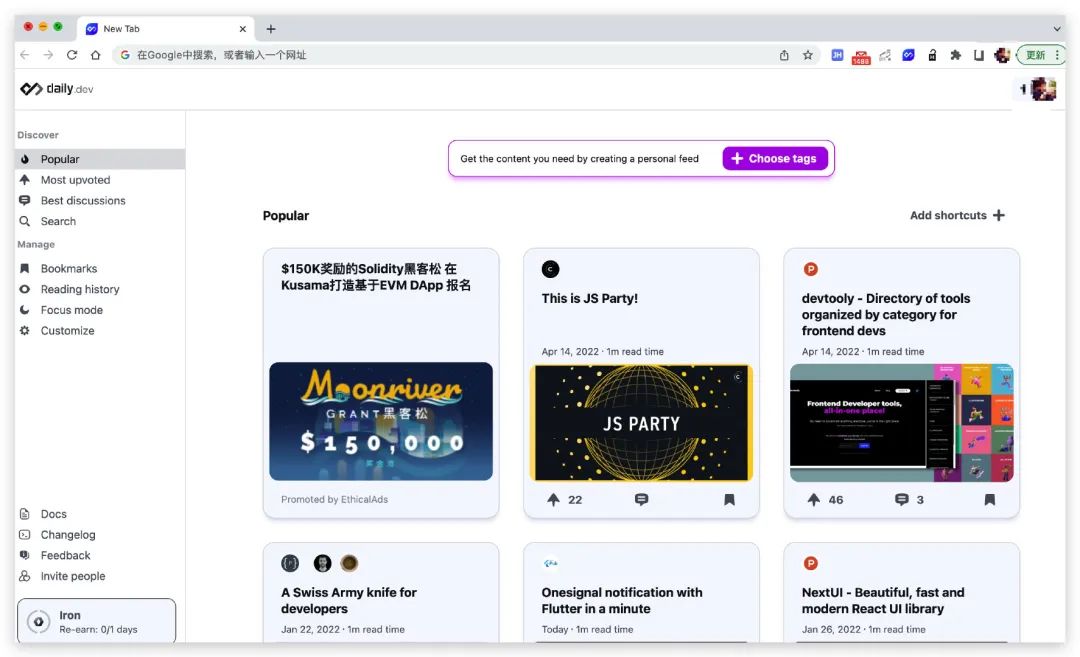Open the Changelog link in sidebar
Viewport: 1080px width, 657px height.
click(68, 535)
